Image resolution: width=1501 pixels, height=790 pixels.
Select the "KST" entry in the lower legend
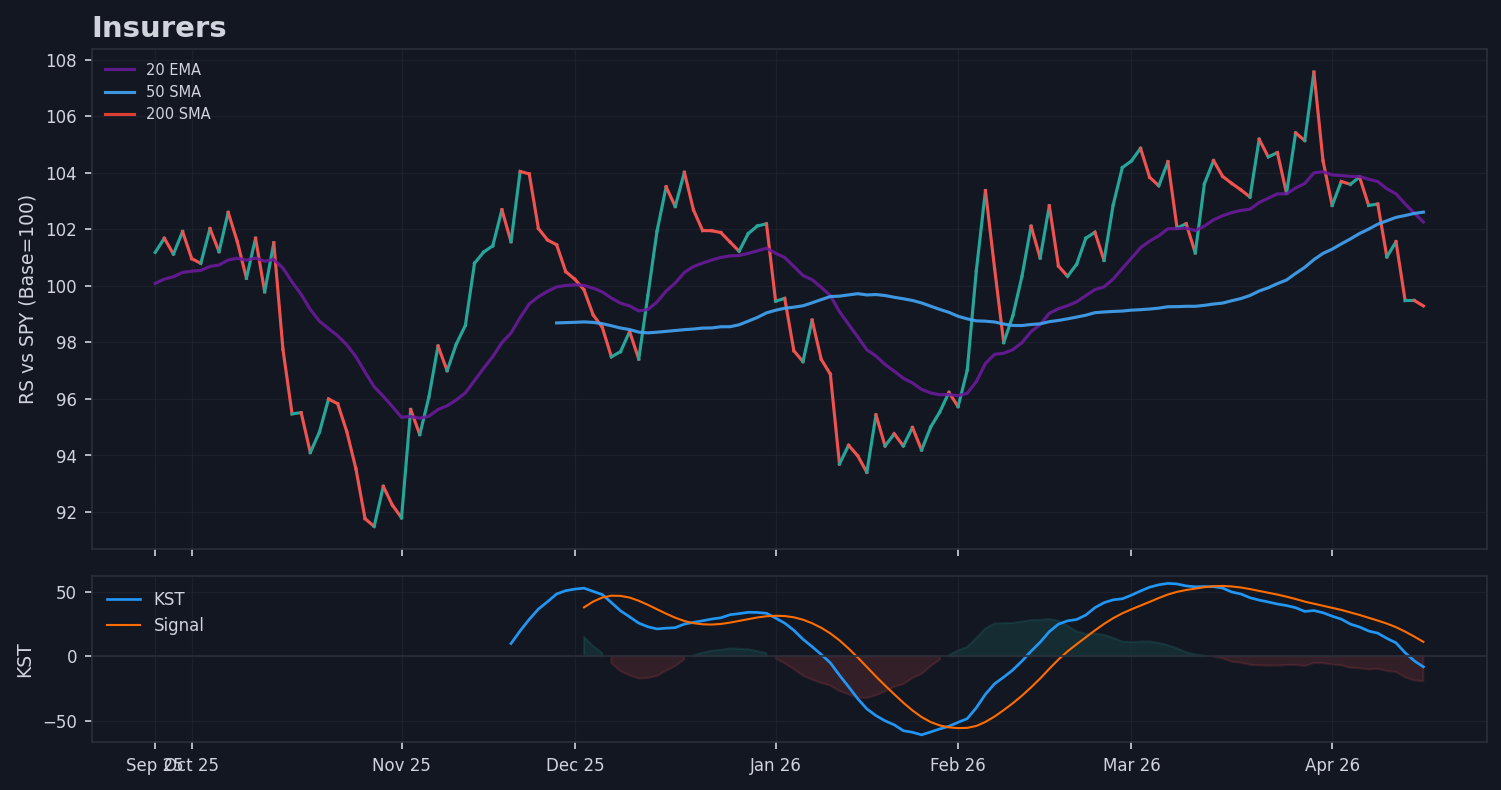[169, 600]
